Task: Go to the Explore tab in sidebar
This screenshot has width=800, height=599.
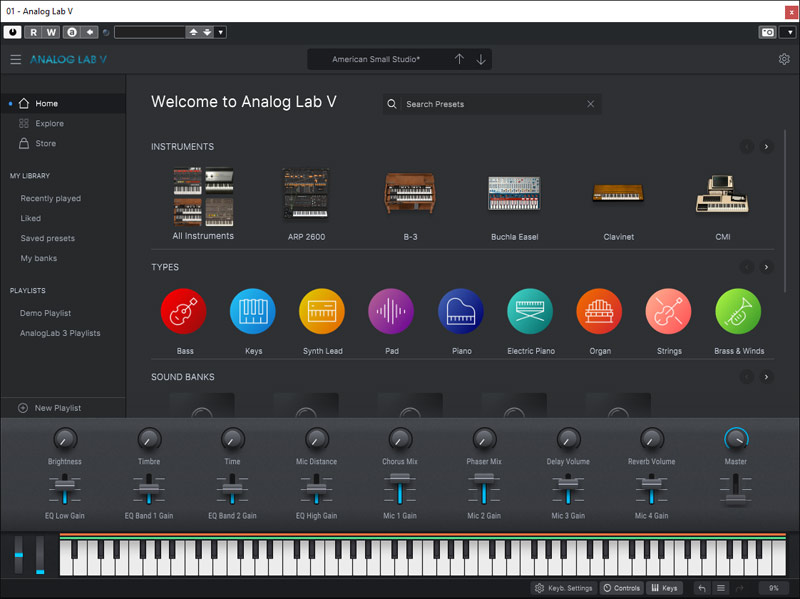Action: click(x=49, y=124)
